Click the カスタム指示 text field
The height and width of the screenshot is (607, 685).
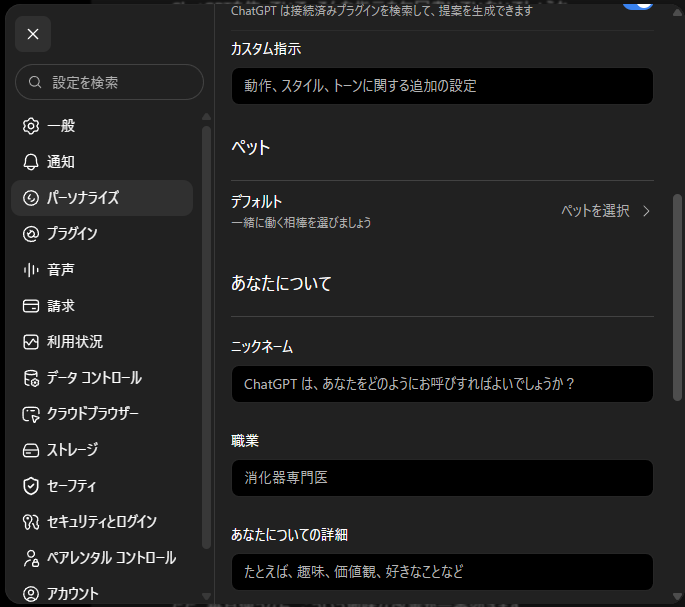tap(442, 86)
